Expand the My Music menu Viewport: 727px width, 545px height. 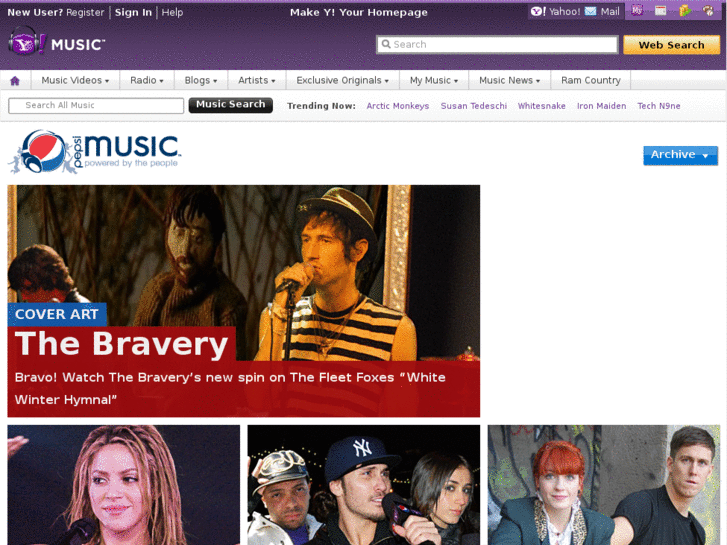(x=434, y=80)
